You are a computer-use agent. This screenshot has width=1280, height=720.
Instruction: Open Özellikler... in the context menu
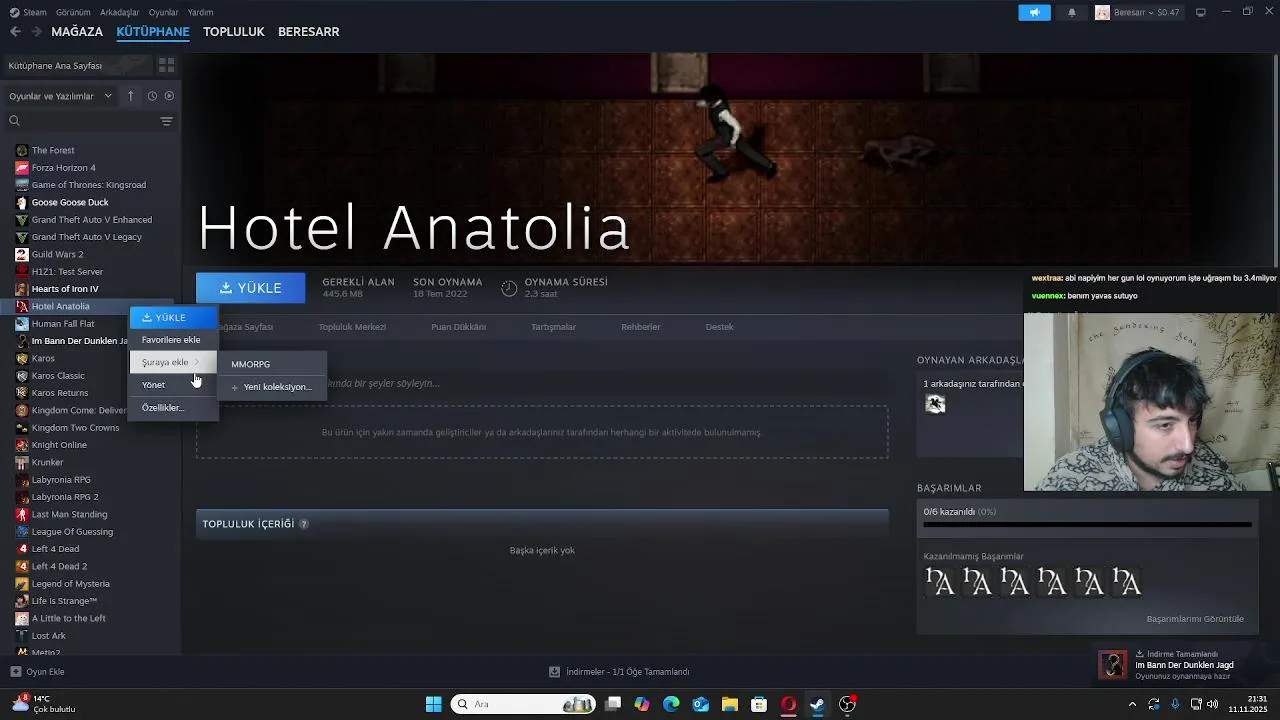(173, 408)
